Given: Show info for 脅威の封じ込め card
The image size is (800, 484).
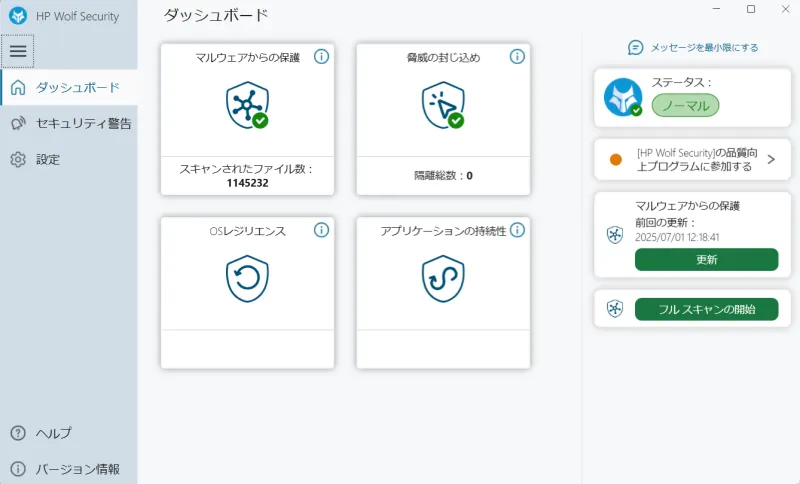Looking at the screenshot, I should (517, 56).
